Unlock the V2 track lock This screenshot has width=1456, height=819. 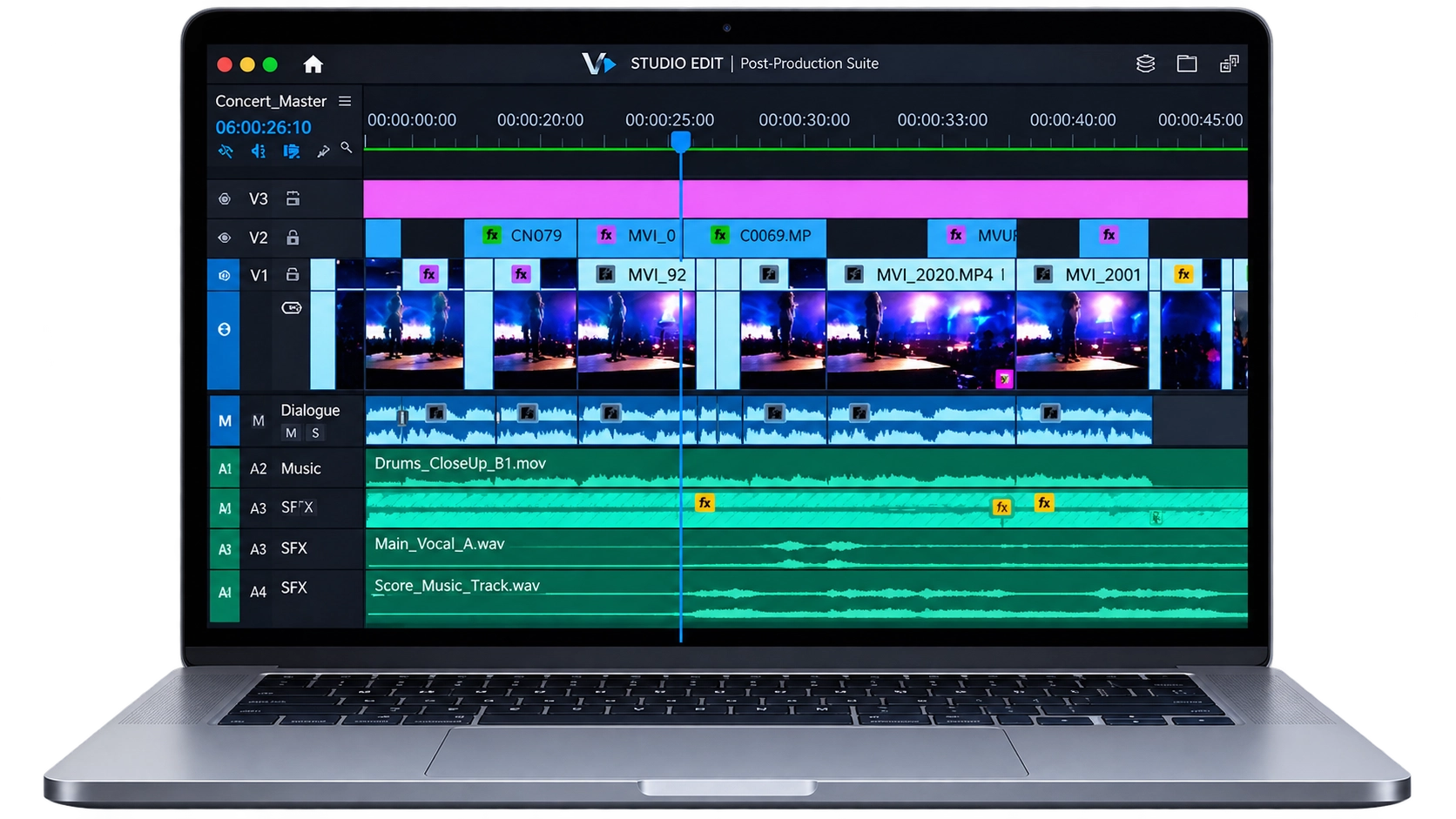click(293, 238)
